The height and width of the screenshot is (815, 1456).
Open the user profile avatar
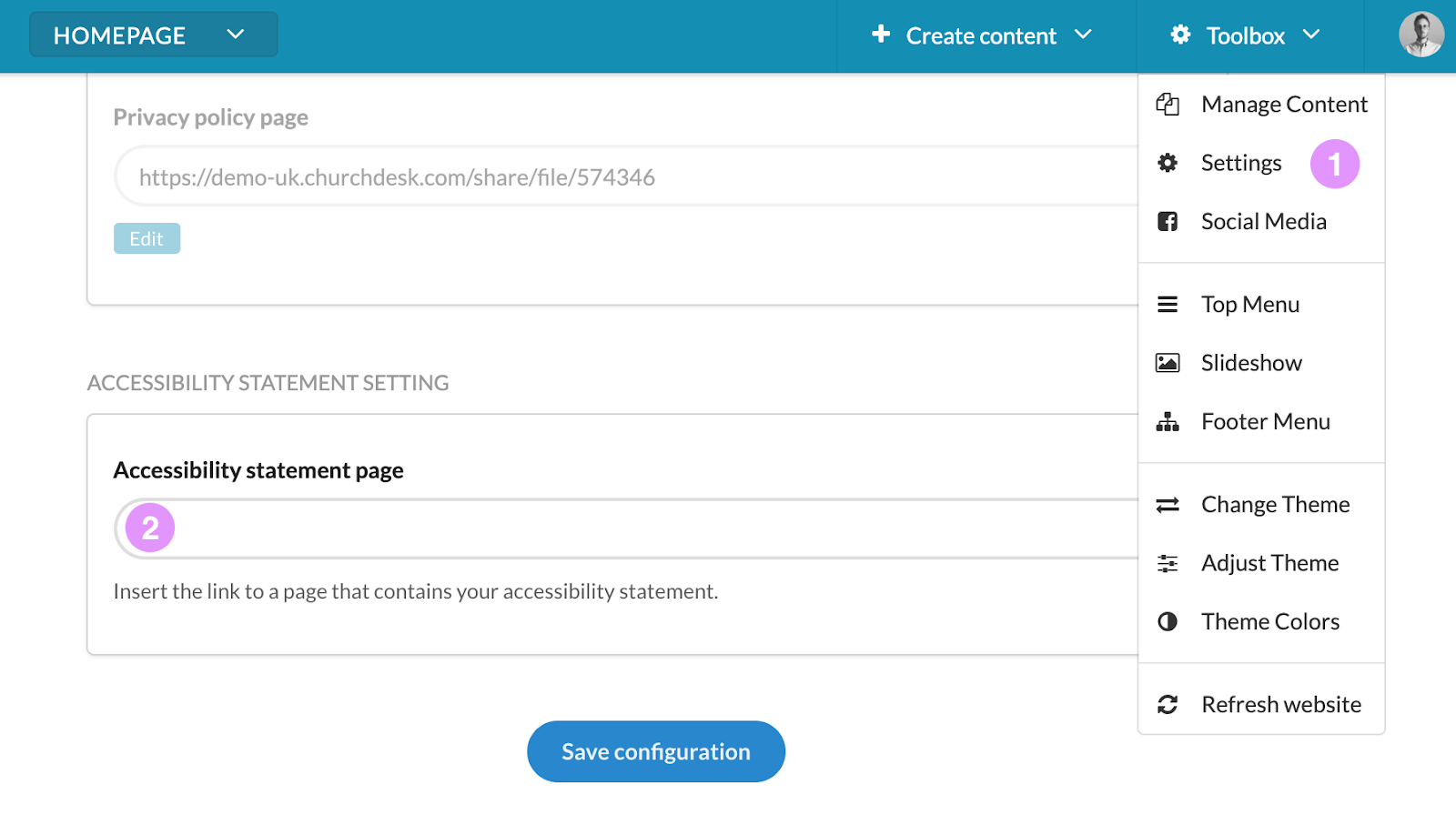click(1421, 35)
